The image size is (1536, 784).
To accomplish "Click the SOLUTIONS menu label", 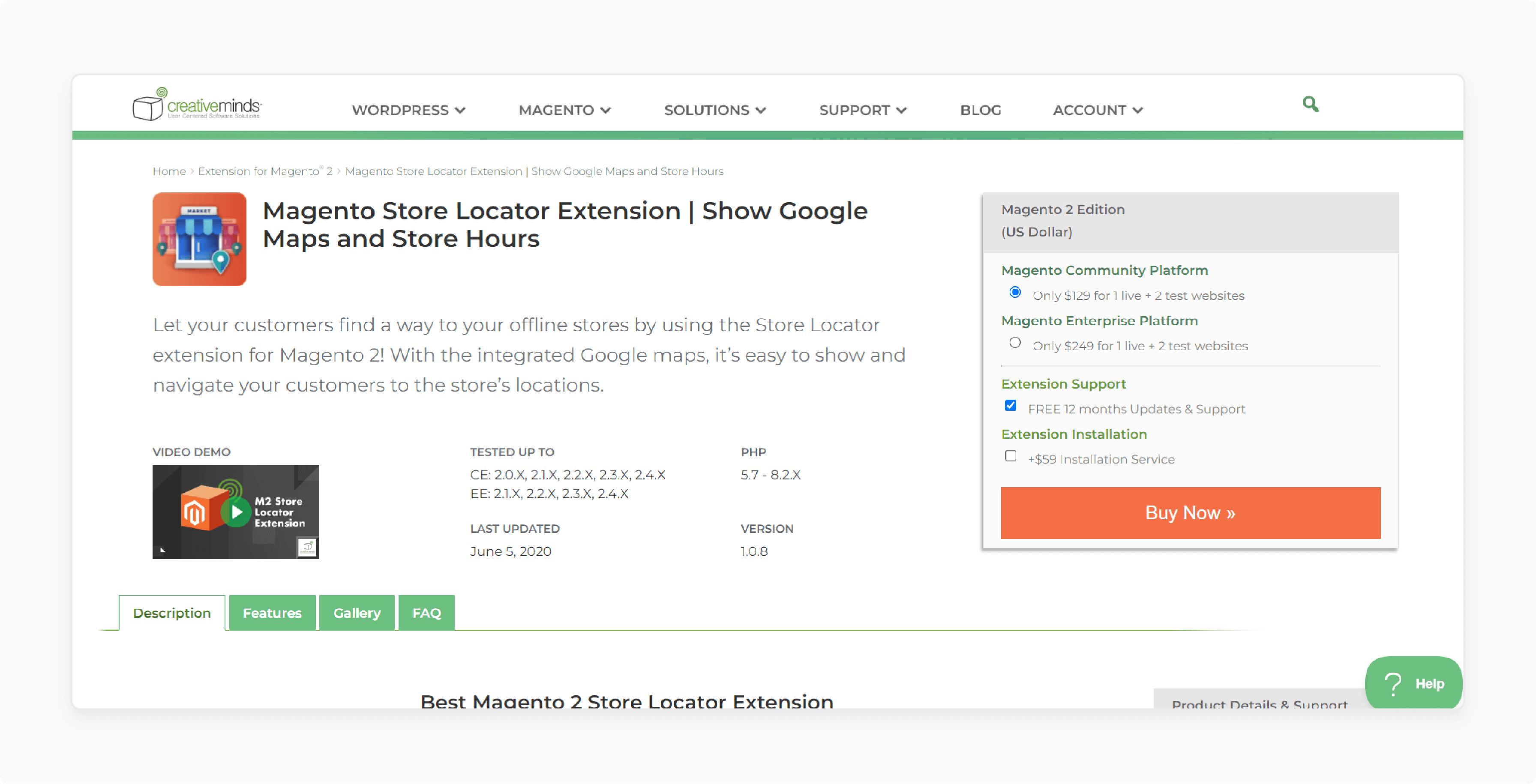I will [707, 110].
